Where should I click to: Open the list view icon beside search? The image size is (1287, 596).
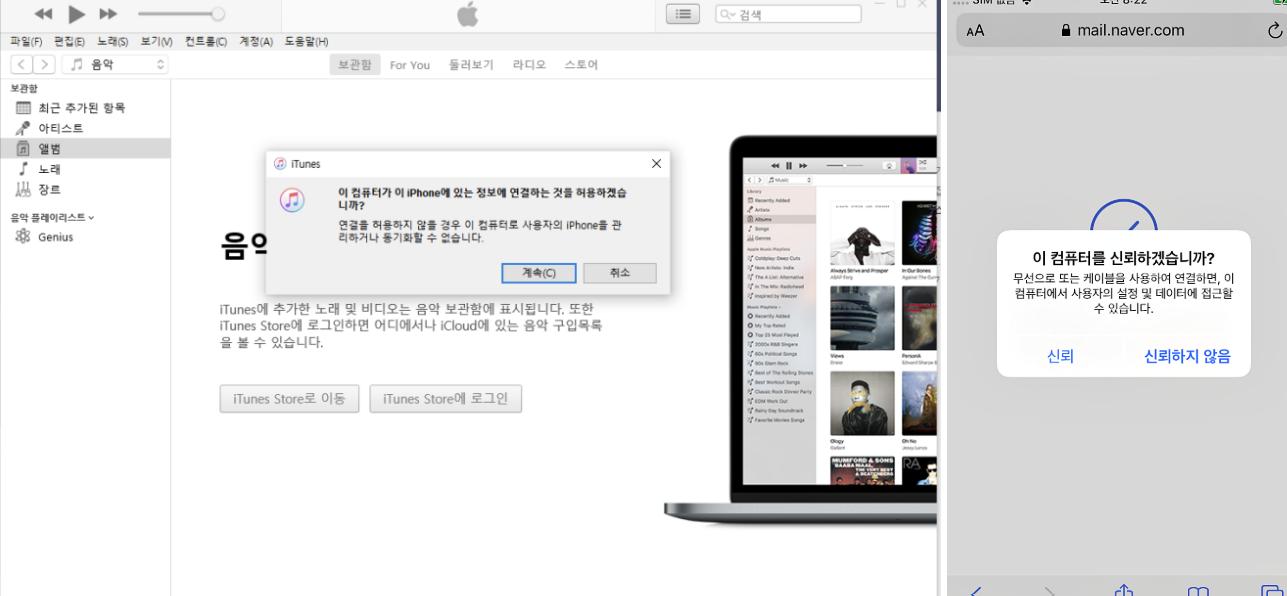(683, 14)
